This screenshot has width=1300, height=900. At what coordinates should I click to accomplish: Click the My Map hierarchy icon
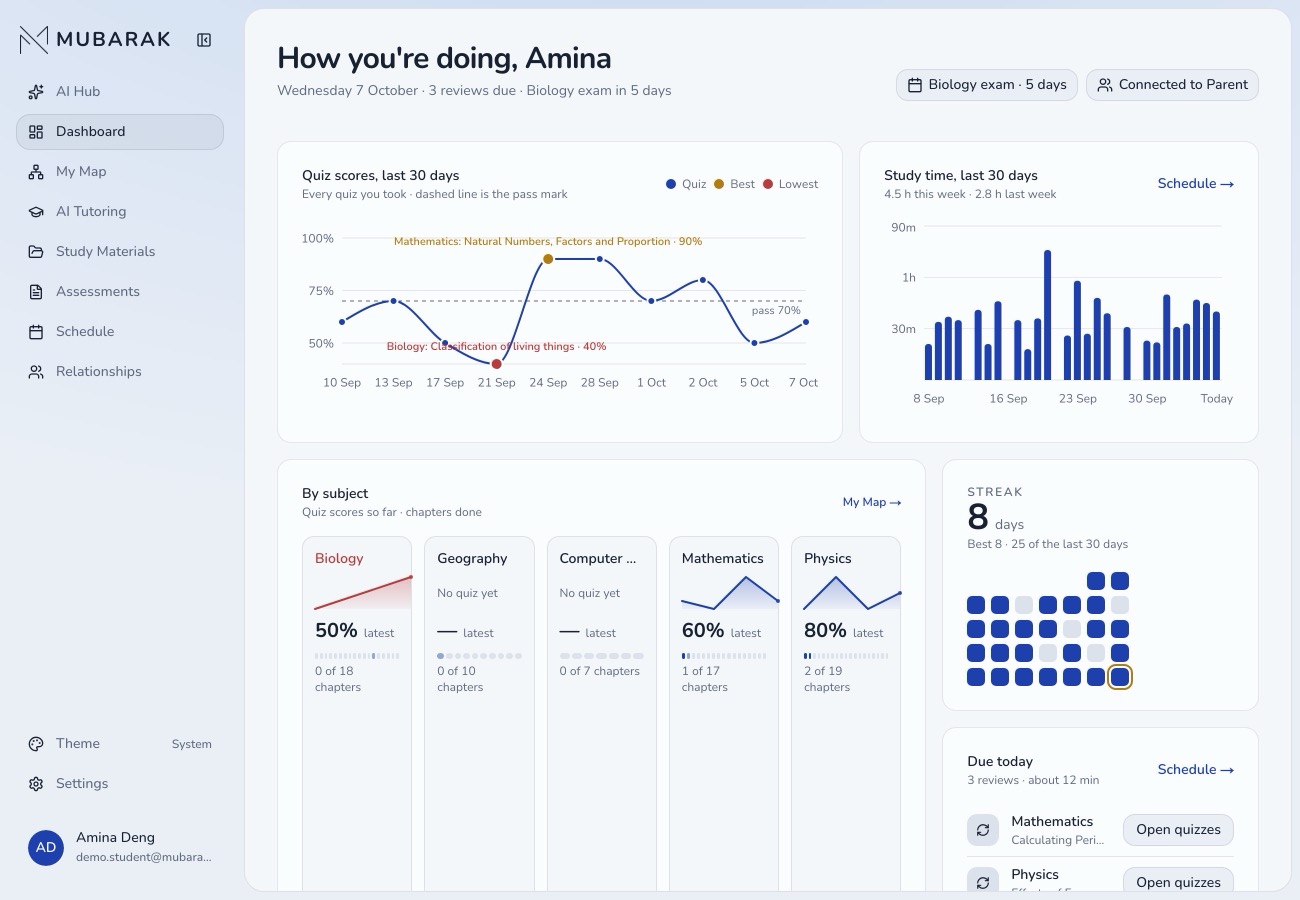coord(36,171)
